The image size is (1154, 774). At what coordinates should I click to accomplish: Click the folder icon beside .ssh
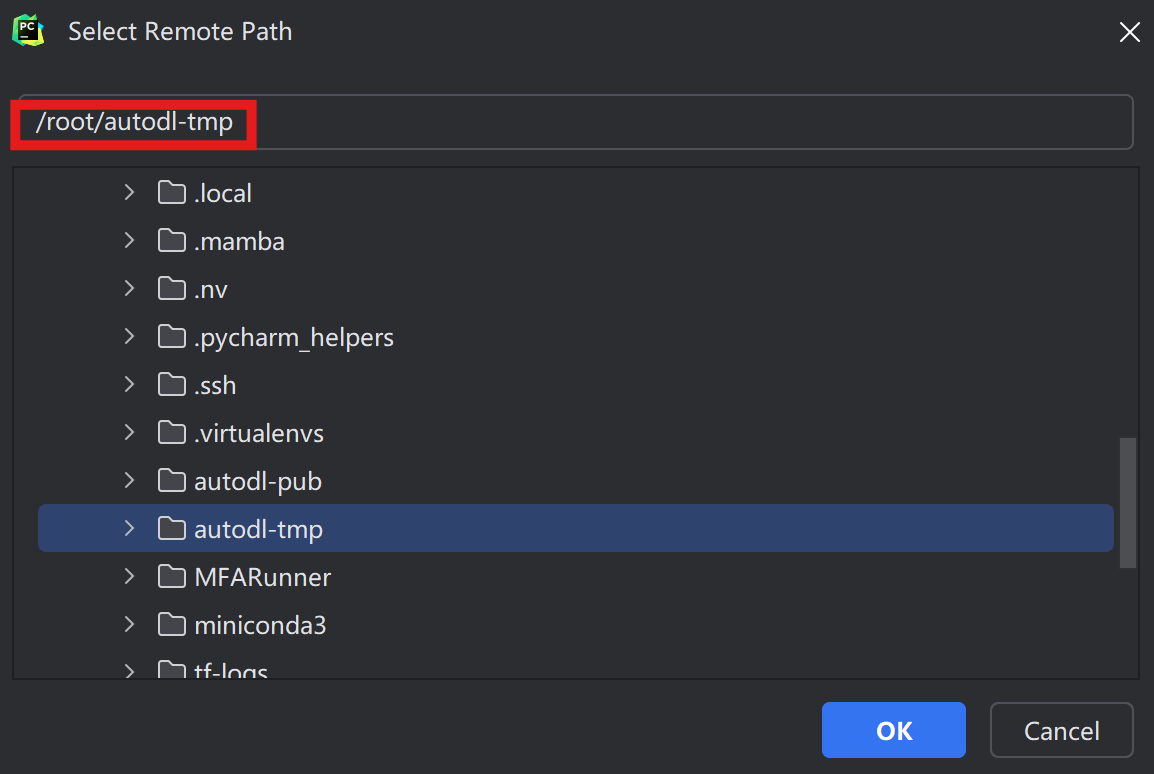pyautogui.click(x=173, y=385)
